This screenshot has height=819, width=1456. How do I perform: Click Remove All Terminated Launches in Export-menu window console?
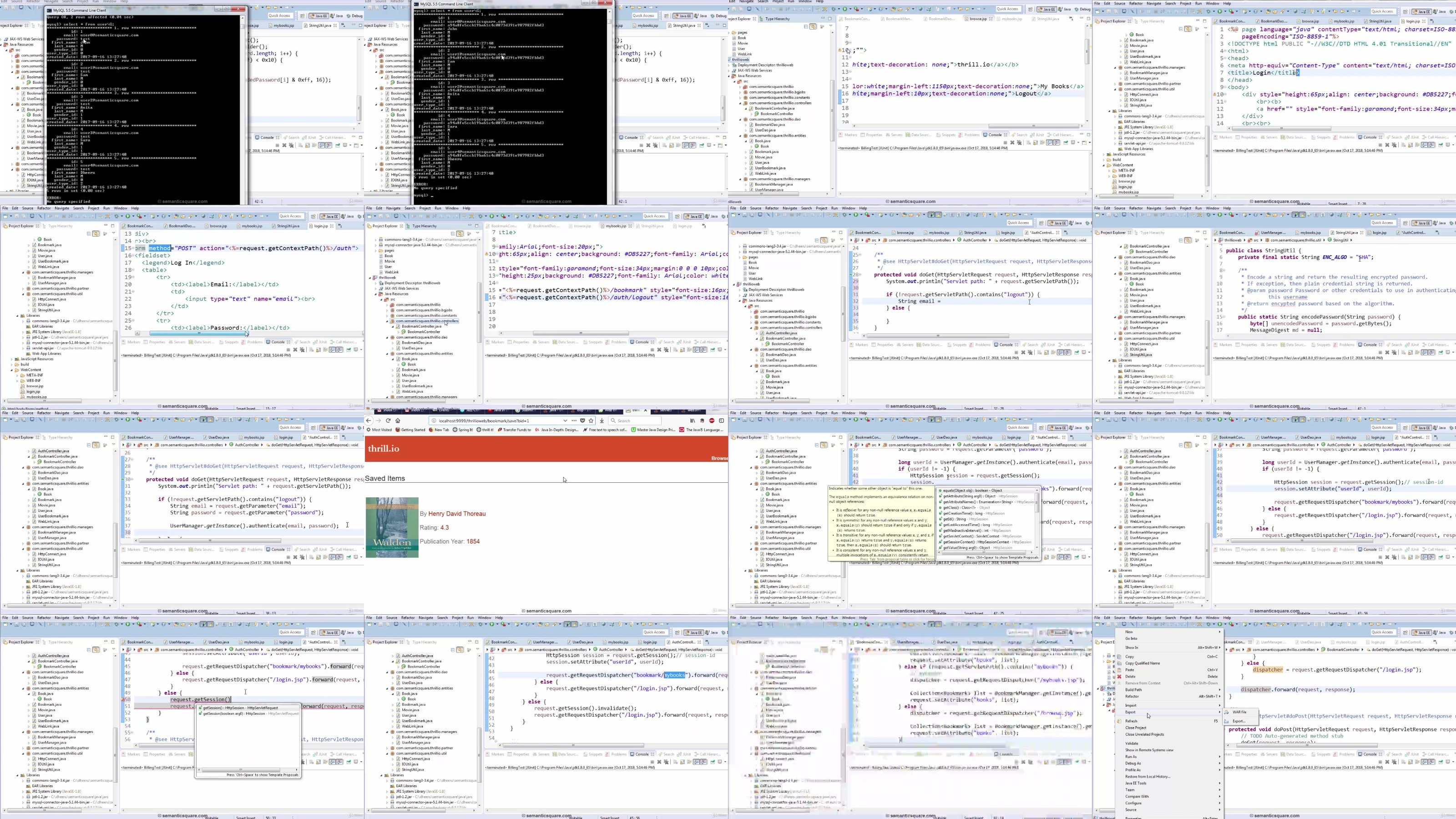(x=1395, y=762)
